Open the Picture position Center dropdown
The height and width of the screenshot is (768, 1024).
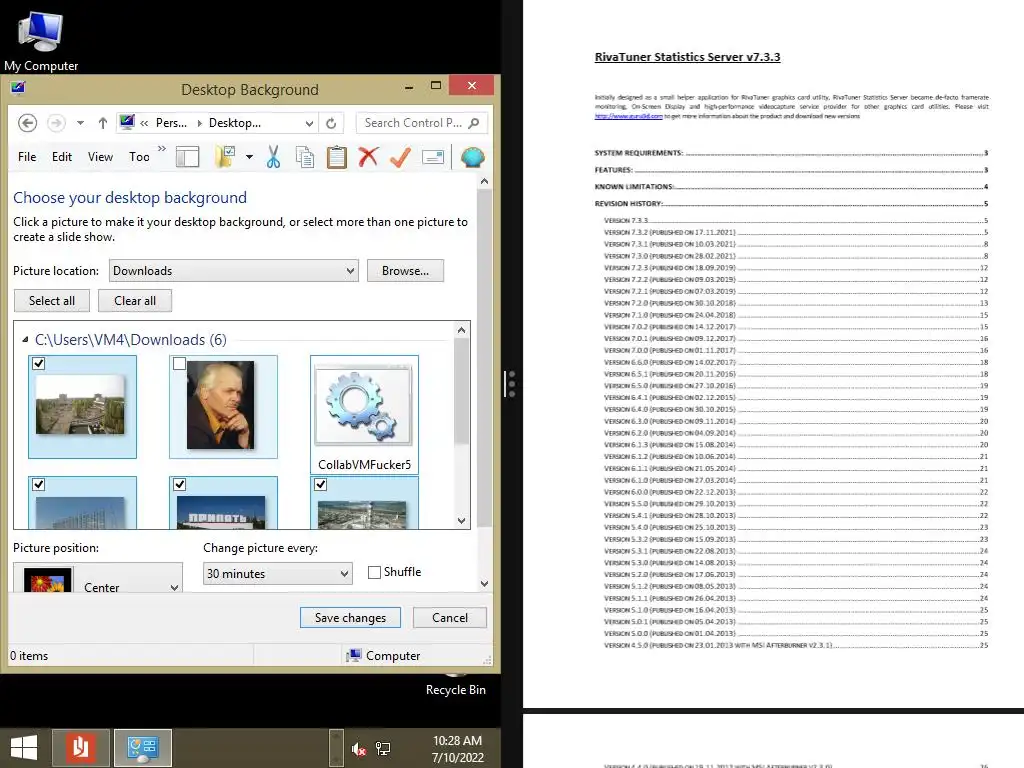(98, 578)
